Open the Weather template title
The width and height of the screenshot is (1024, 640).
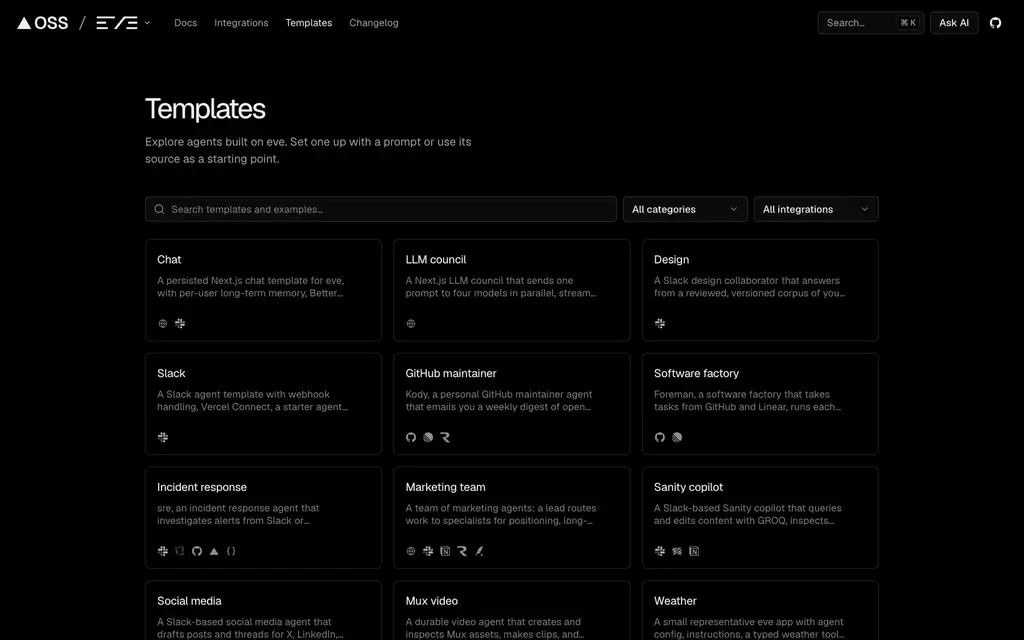675,601
